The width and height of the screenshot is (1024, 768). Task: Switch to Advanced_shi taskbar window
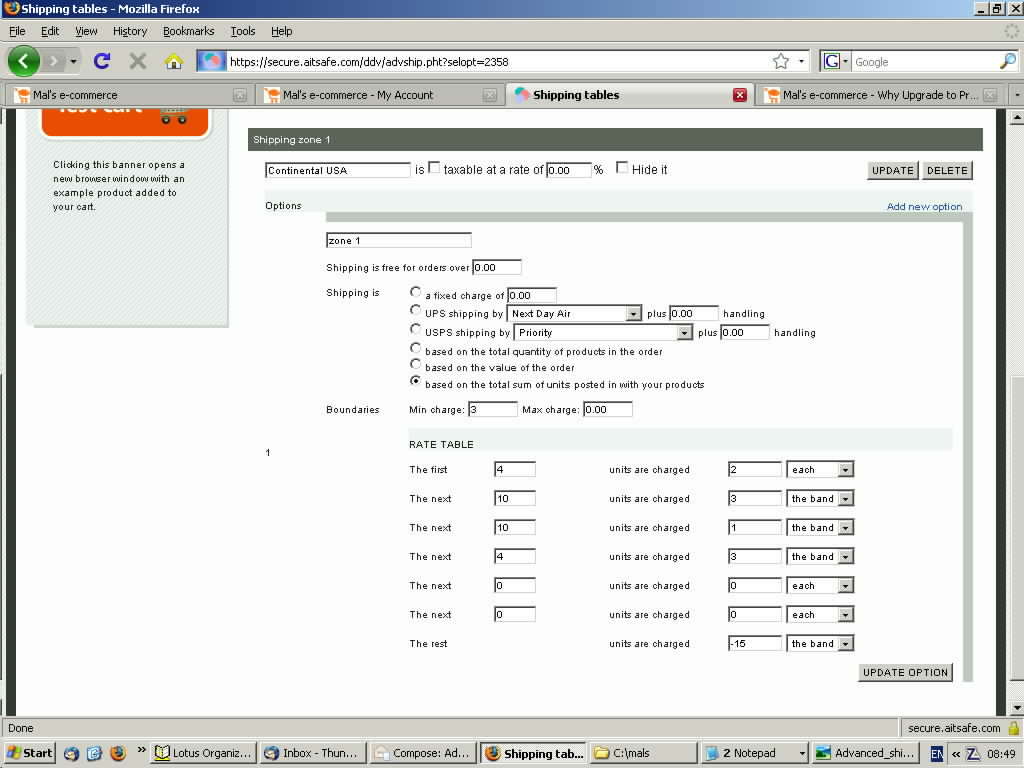pyautogui.click(x=866, y=753)
